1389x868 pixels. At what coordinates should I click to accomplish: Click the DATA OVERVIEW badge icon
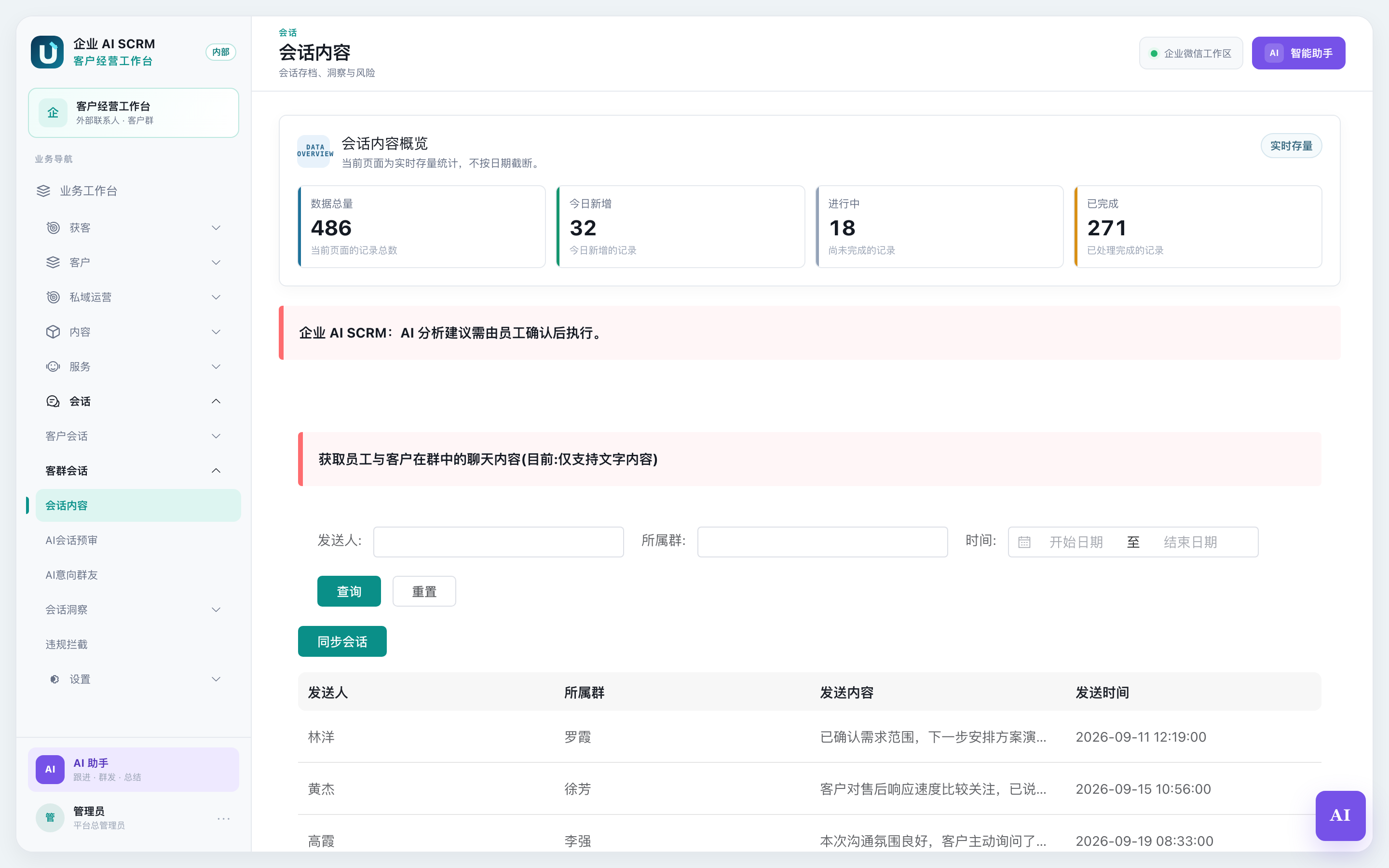click(314, 151)
